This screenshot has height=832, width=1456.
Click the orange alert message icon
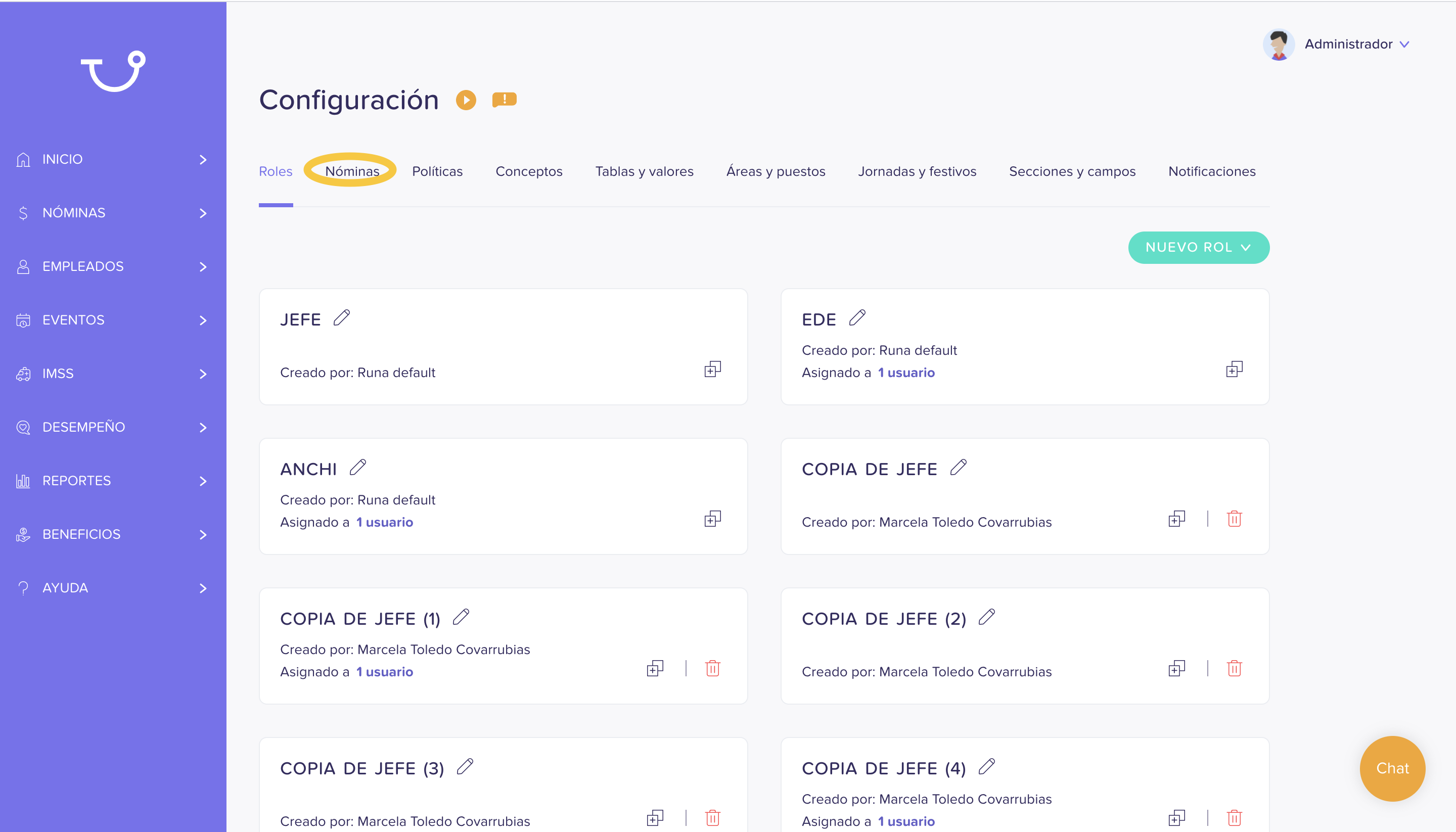pyautogui.click(x=504, y=100)
